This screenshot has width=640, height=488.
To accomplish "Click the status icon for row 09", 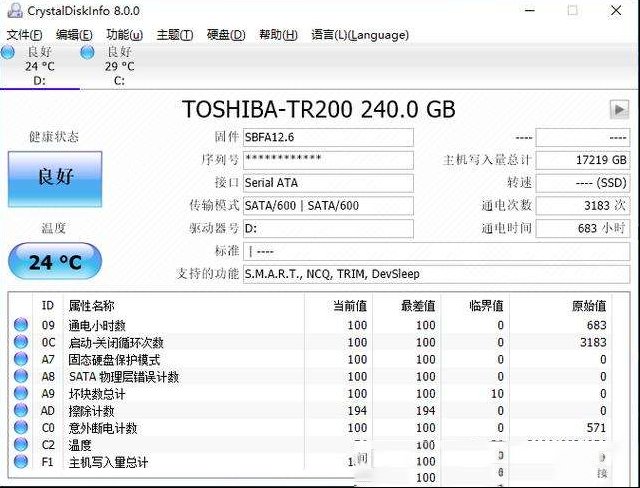I will [x=21, y=325].
